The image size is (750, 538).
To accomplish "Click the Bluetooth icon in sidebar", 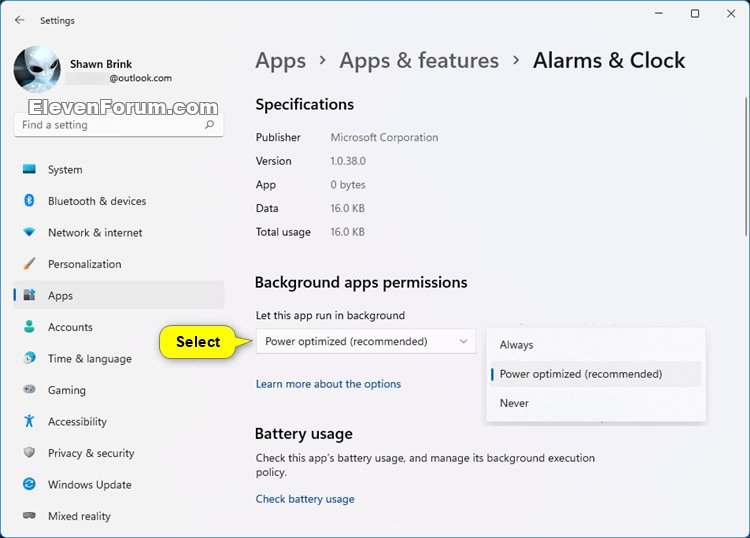I will click(x=29, y=201).
